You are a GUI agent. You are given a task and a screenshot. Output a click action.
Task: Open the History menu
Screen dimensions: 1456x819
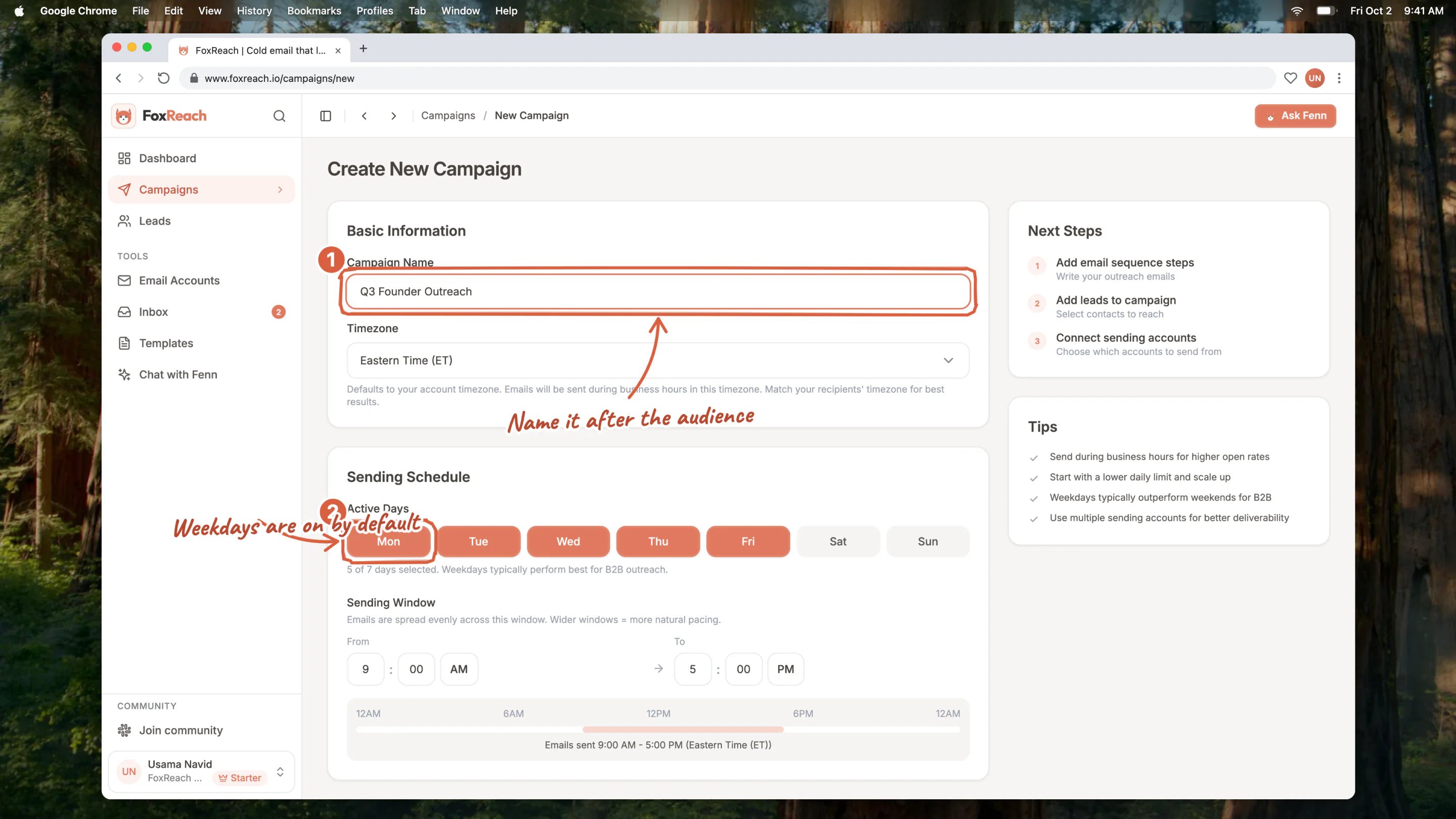tap(254, 11)
